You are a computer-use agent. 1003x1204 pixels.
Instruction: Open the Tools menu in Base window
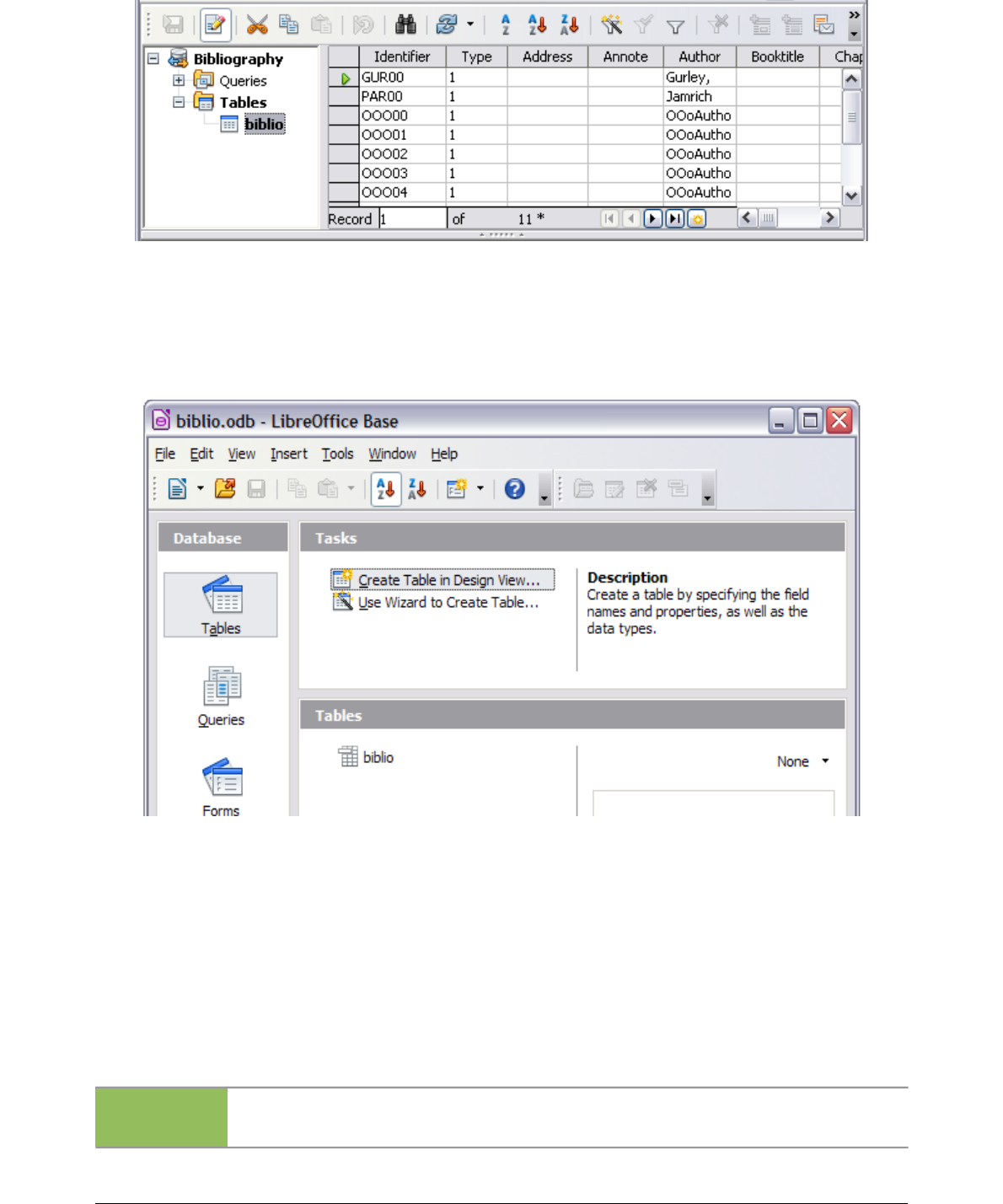pyautogui.click(x=337, y=454)
